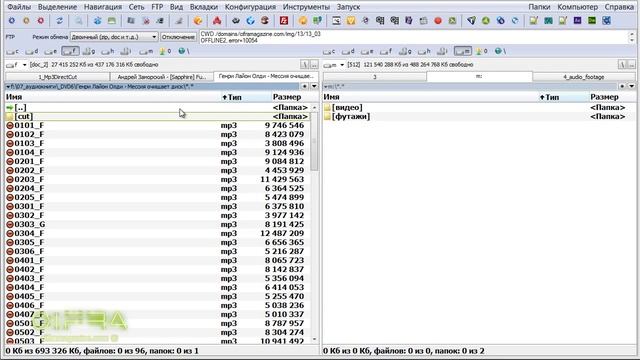Open the Инструменты menu
This screenshot has height=360, width=640.
pos(306,7)
